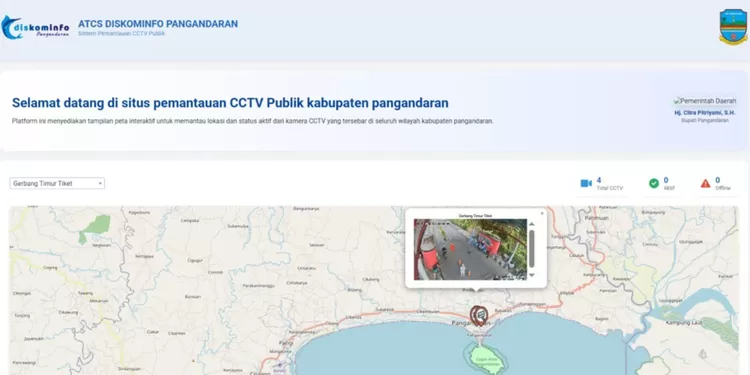This screenshot has width=750, height=375.
Task: Click the Pemerintah Daerah broken image
Action: point(705,101)
